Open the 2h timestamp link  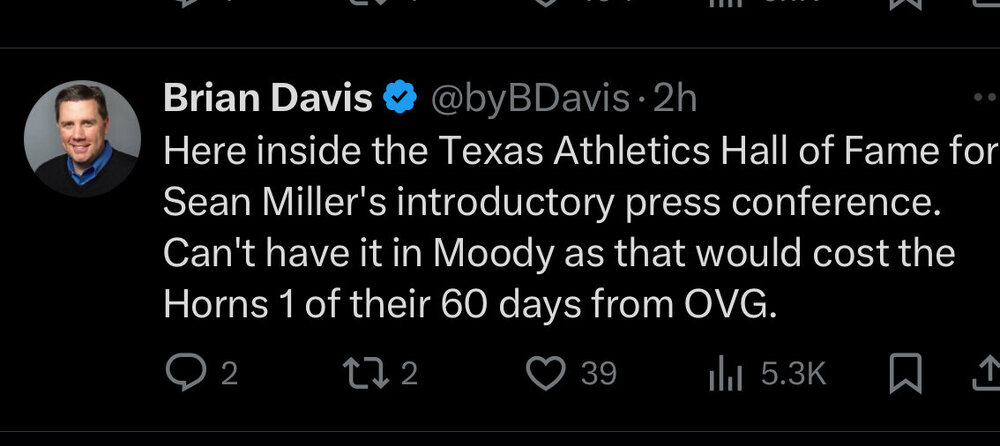pyautogui.click(x=675, y=98)
